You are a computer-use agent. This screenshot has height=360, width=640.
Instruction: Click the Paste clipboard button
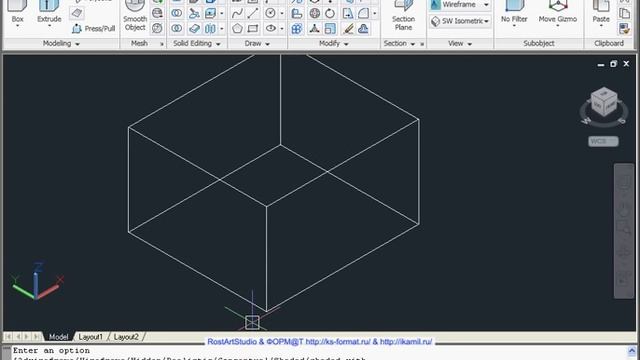pyautogui.click(x=601, y=13)
